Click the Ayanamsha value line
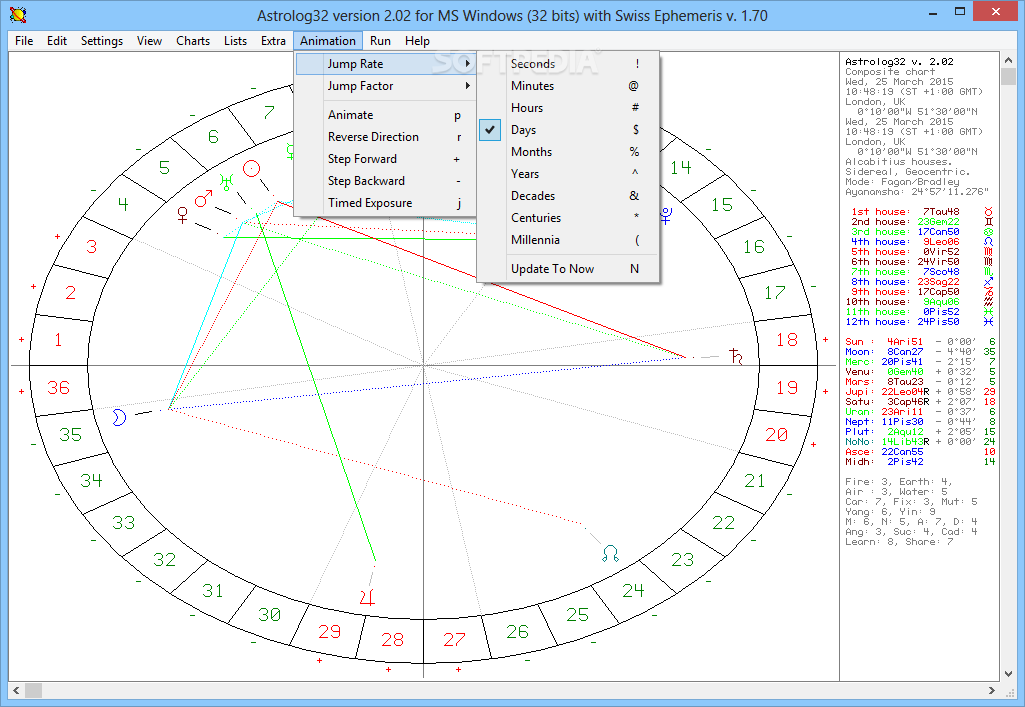The width and height of the screenshot is (1025, 707). [x=917, y=192]
